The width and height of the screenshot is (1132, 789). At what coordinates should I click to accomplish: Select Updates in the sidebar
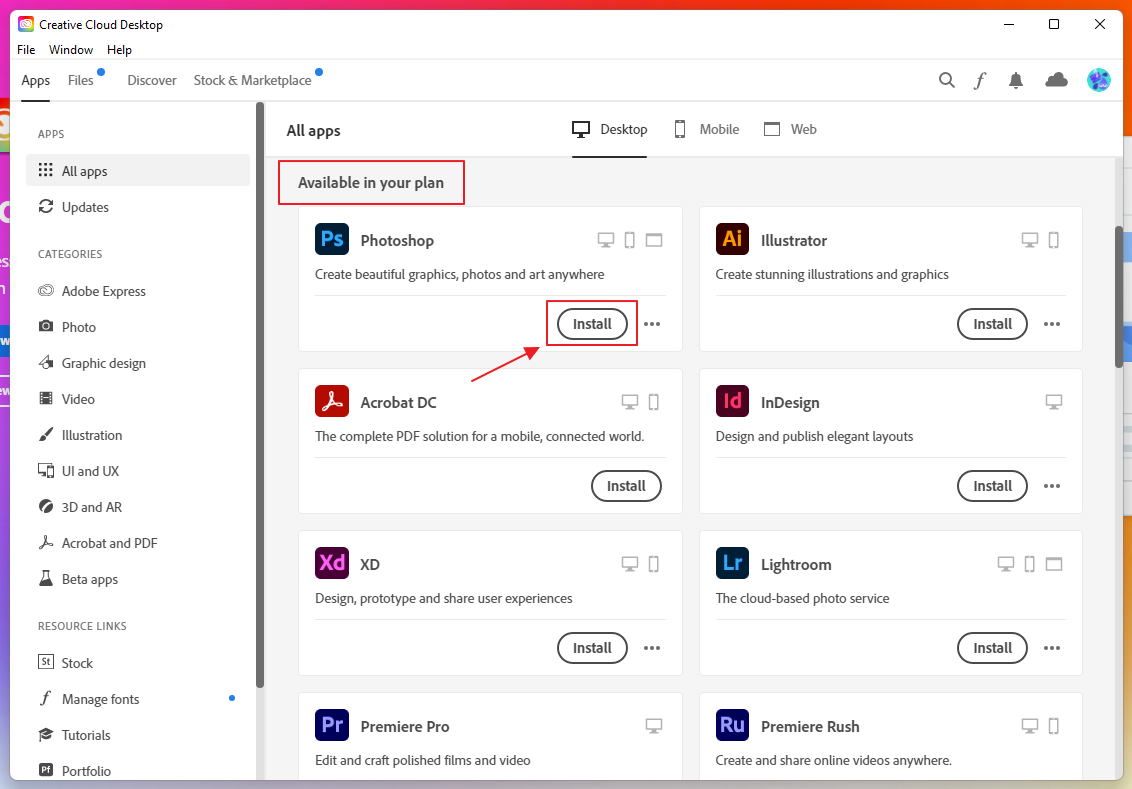[x=85, y=207]
